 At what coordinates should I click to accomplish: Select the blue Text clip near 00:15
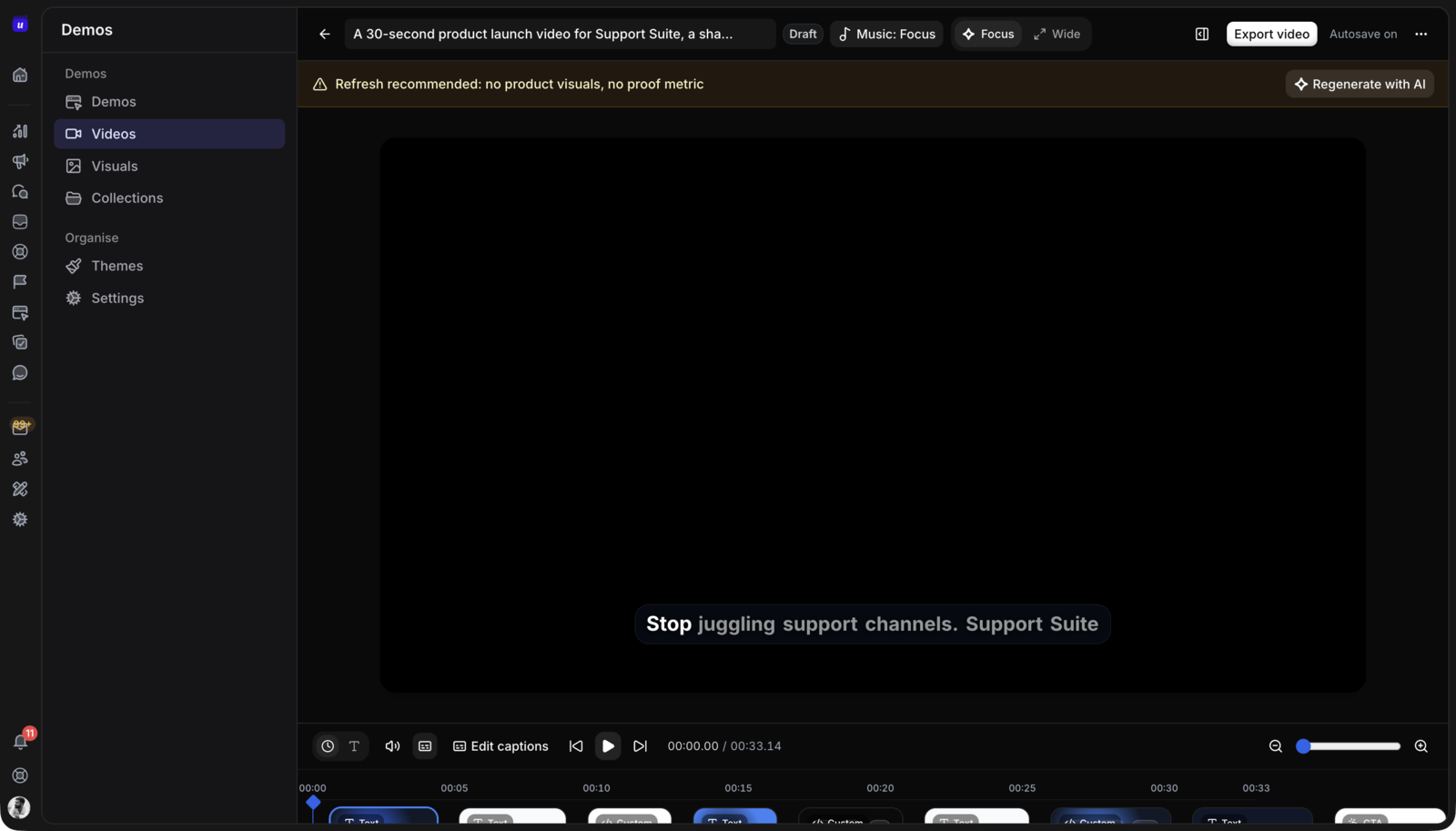(735, 816)
